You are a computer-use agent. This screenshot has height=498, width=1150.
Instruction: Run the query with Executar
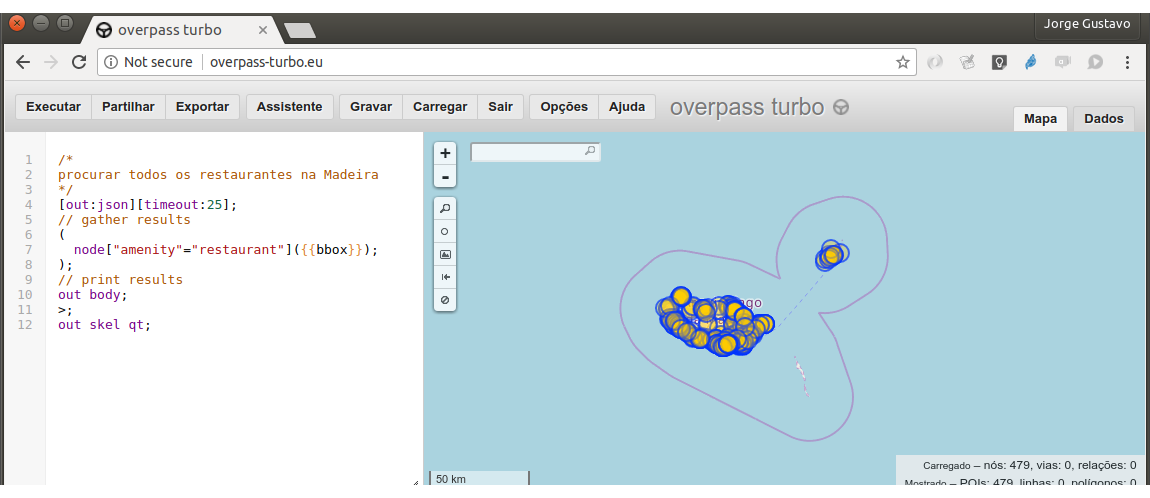(53, 107)
